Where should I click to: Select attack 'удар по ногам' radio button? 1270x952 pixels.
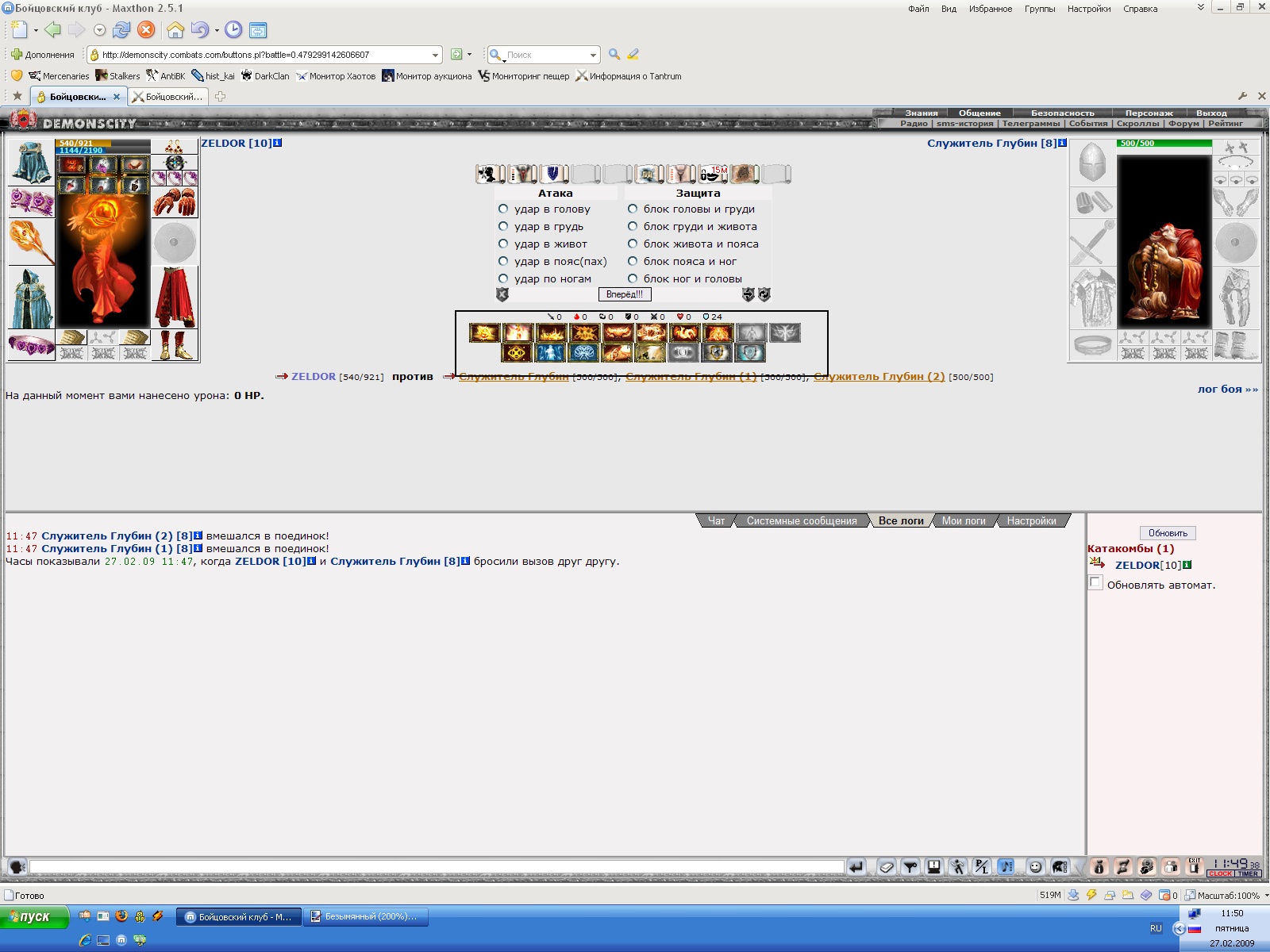click(503, 278)
